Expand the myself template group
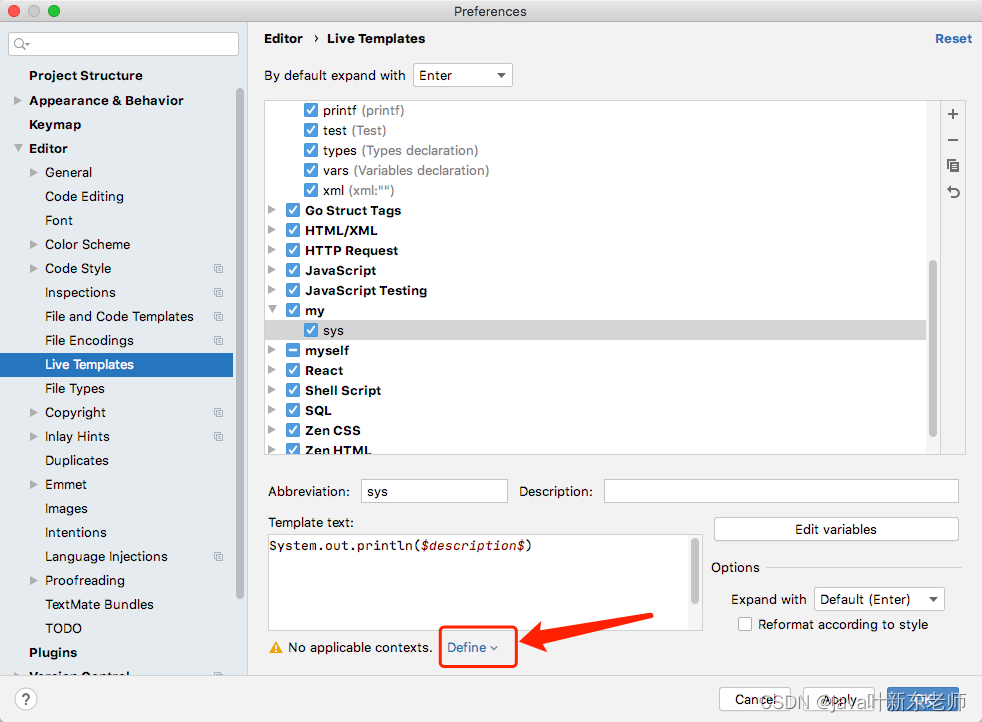 tap(272, 350)
